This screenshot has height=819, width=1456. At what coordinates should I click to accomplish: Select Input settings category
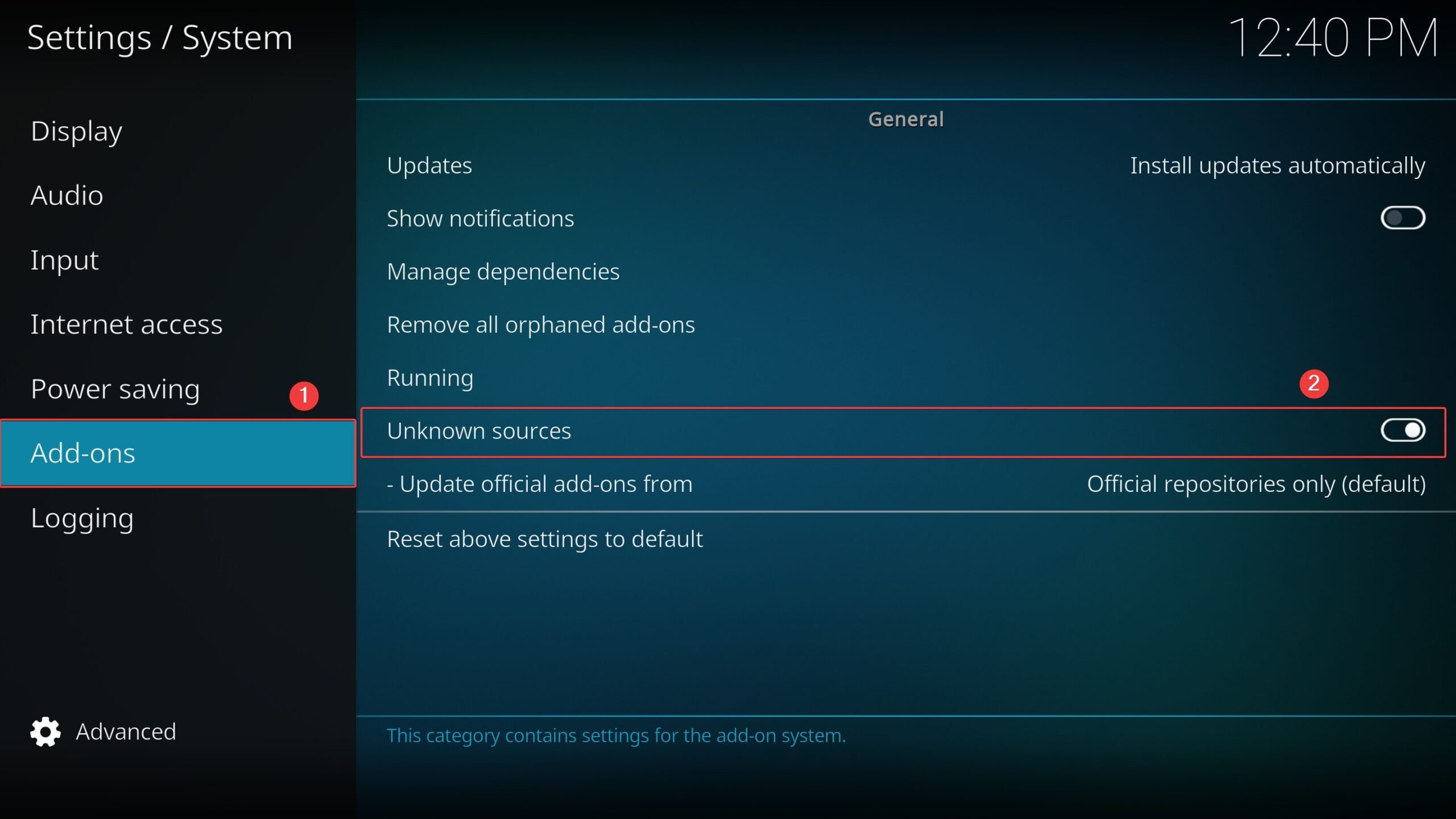tap(65, 259)
